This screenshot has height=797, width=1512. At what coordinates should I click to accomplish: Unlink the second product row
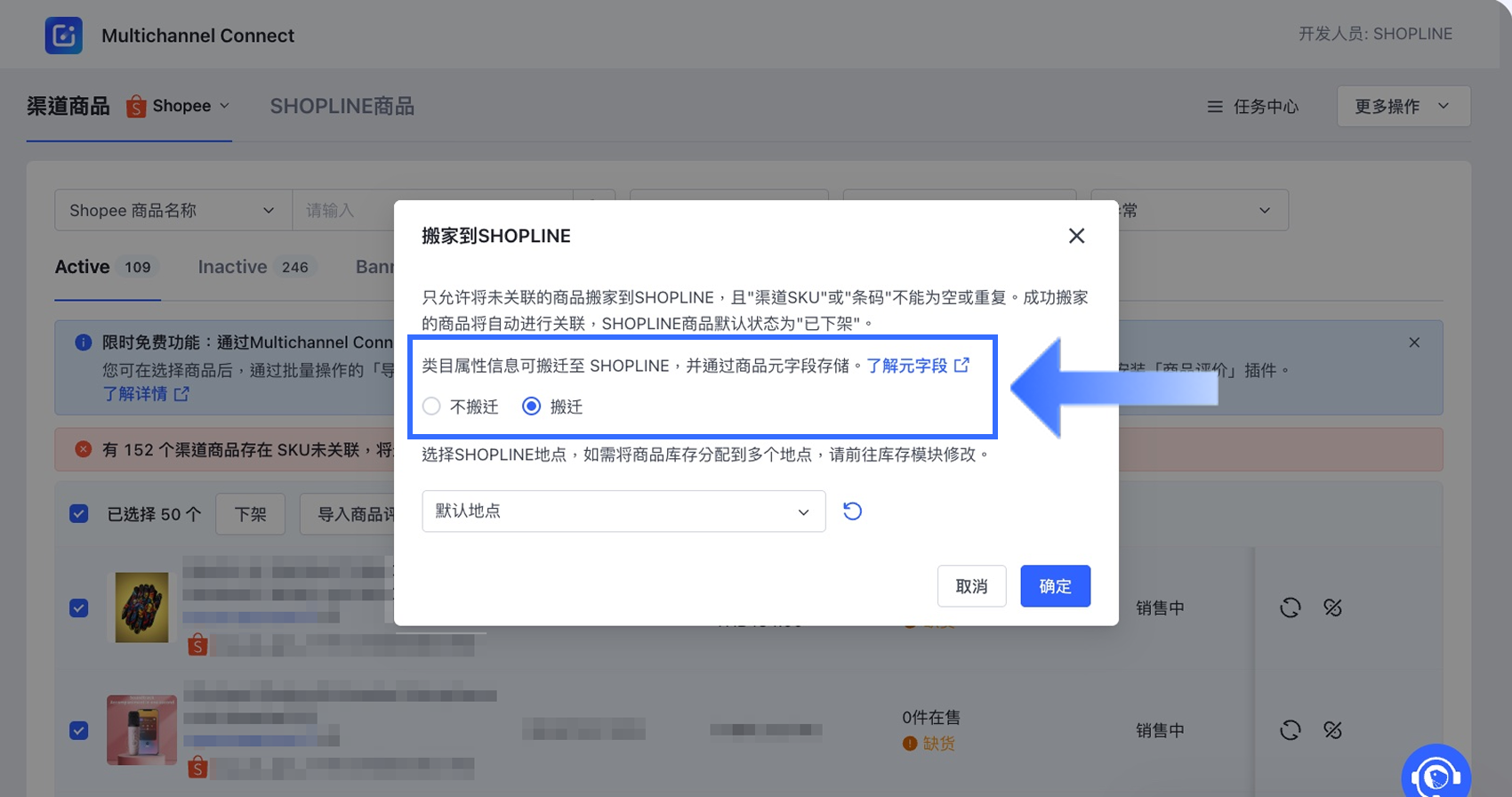pyautogui.click(x=1332, y=730)
